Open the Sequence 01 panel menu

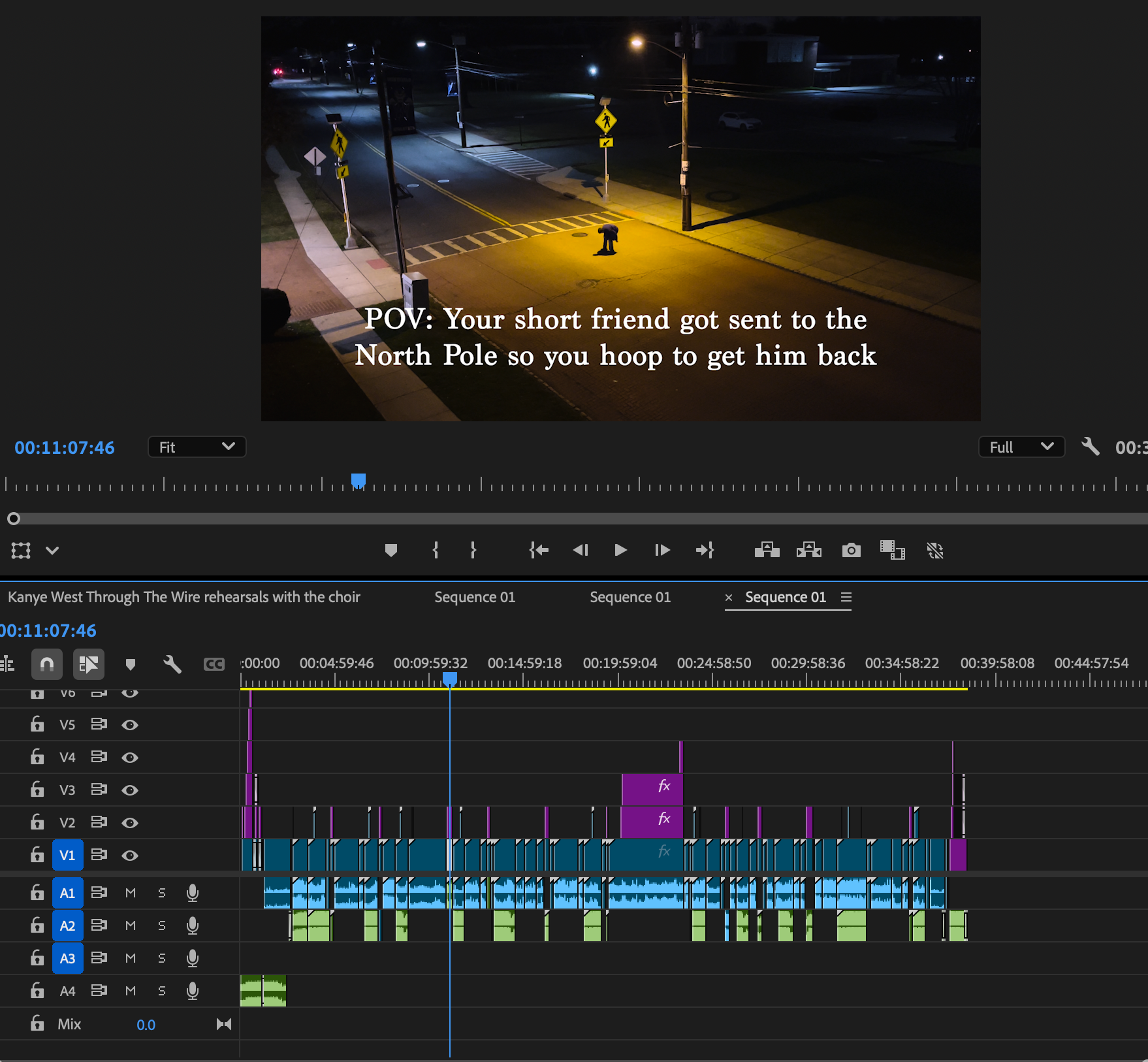coord(846,597)
